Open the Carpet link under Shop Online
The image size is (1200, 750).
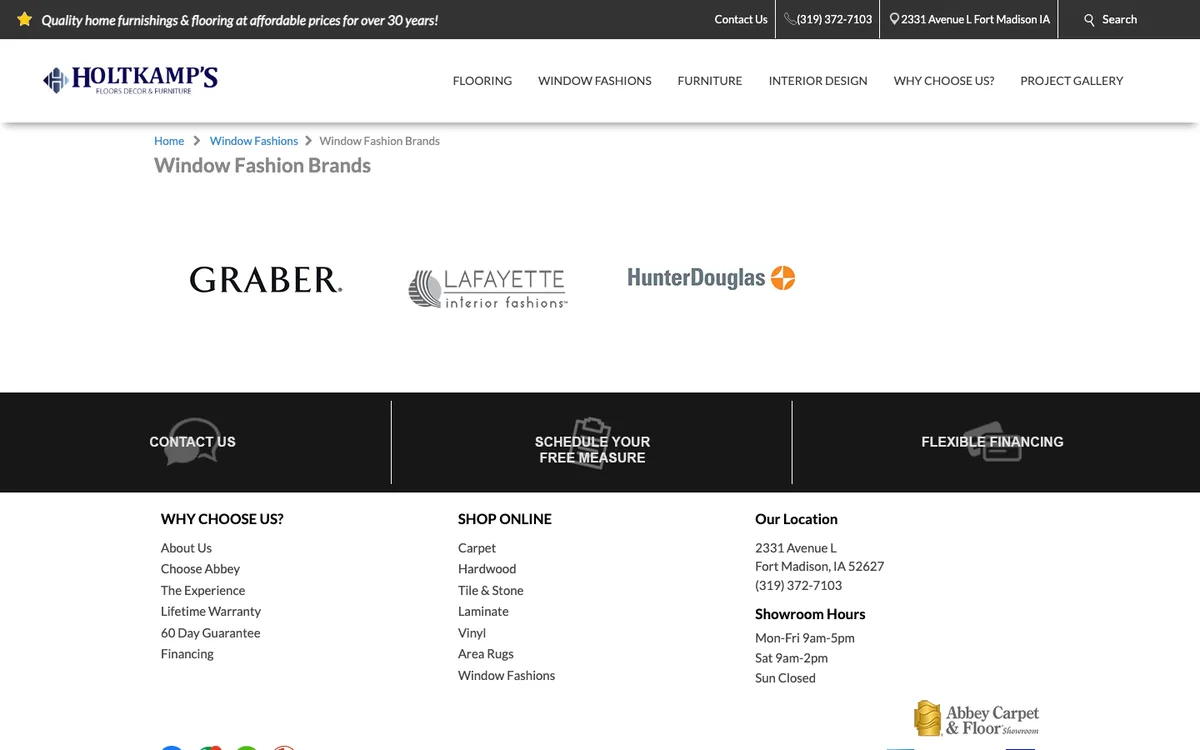coord(477,548)
